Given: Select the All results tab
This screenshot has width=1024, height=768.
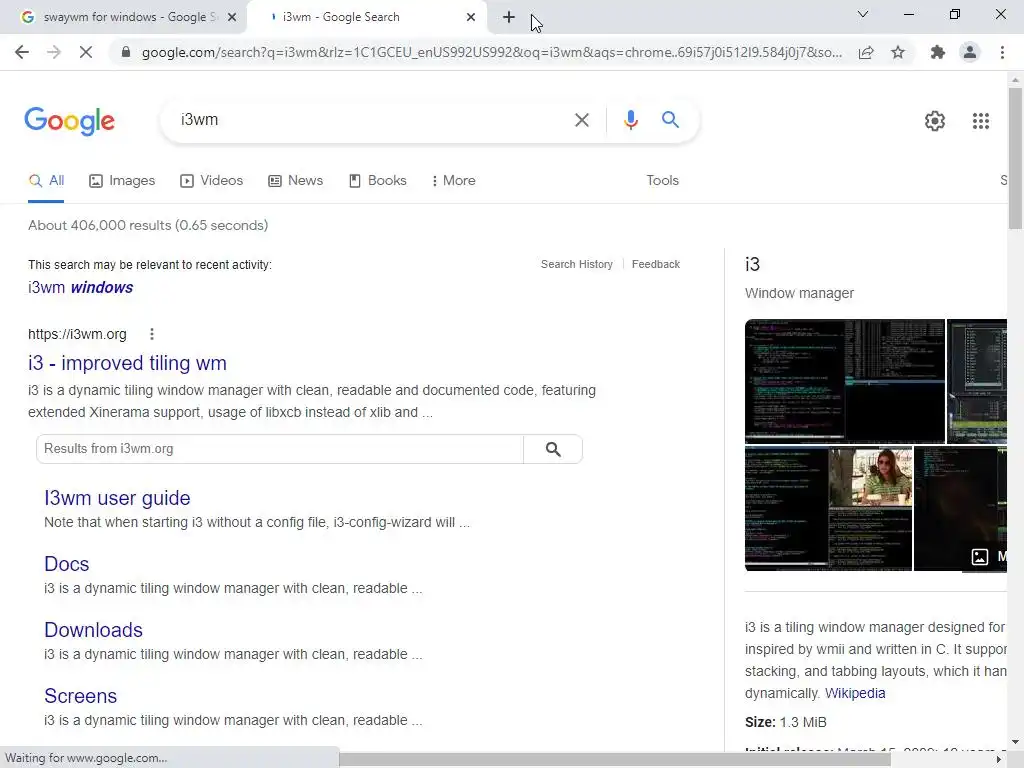Looking at the screenshot, I should tap(46, 181).
